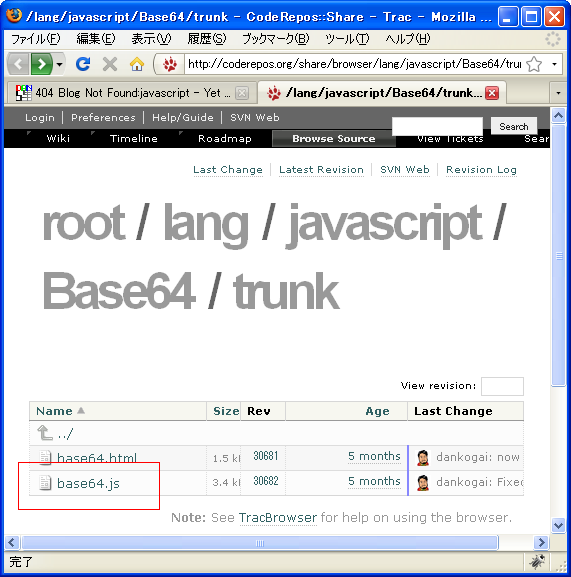Image resolution: width=571 pixels, height=577 pixels.
Task: Go back using the browser Back arrow
Action: tap(18, 64)
